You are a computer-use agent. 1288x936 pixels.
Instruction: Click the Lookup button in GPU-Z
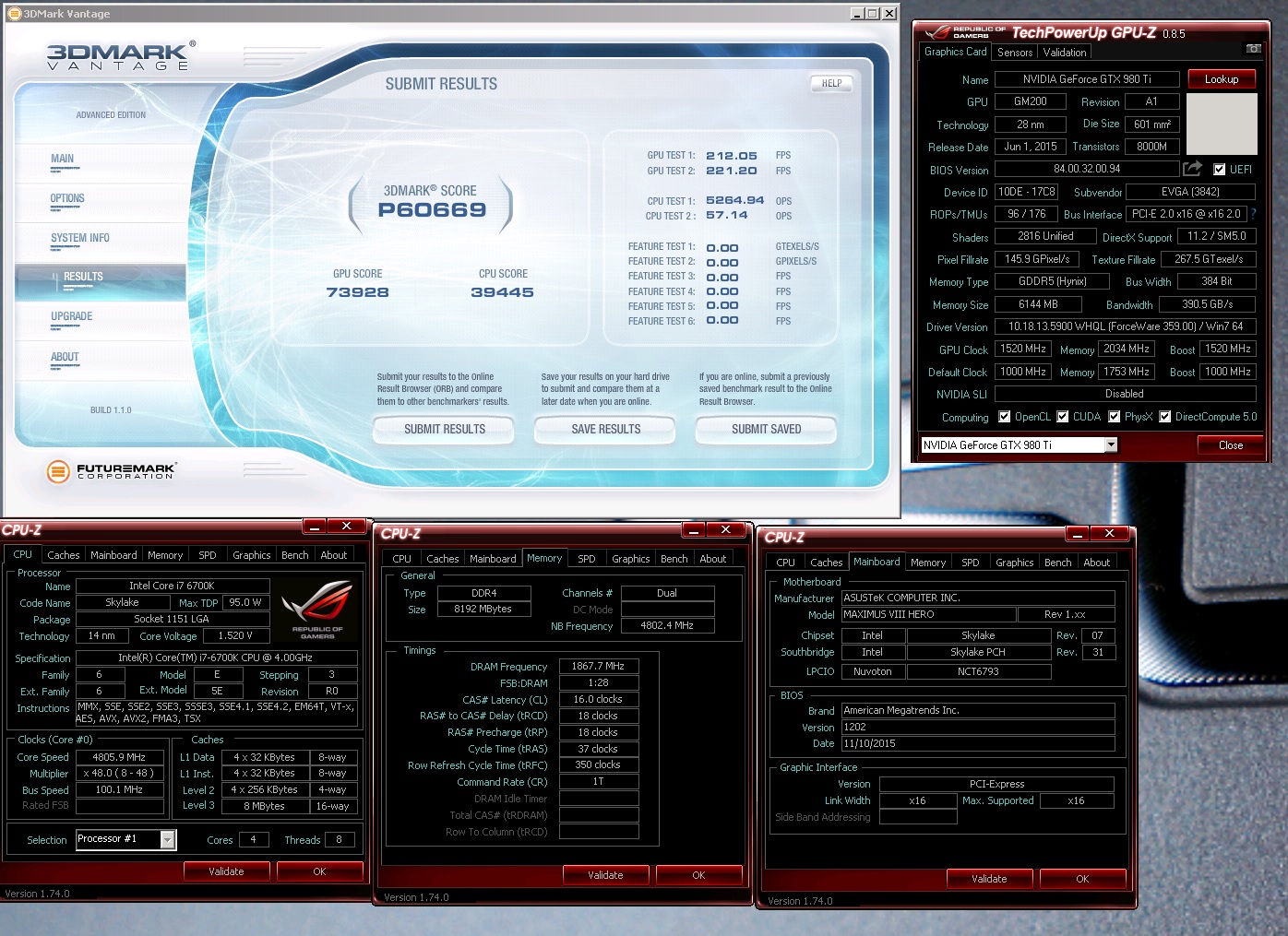point(1222,79)
